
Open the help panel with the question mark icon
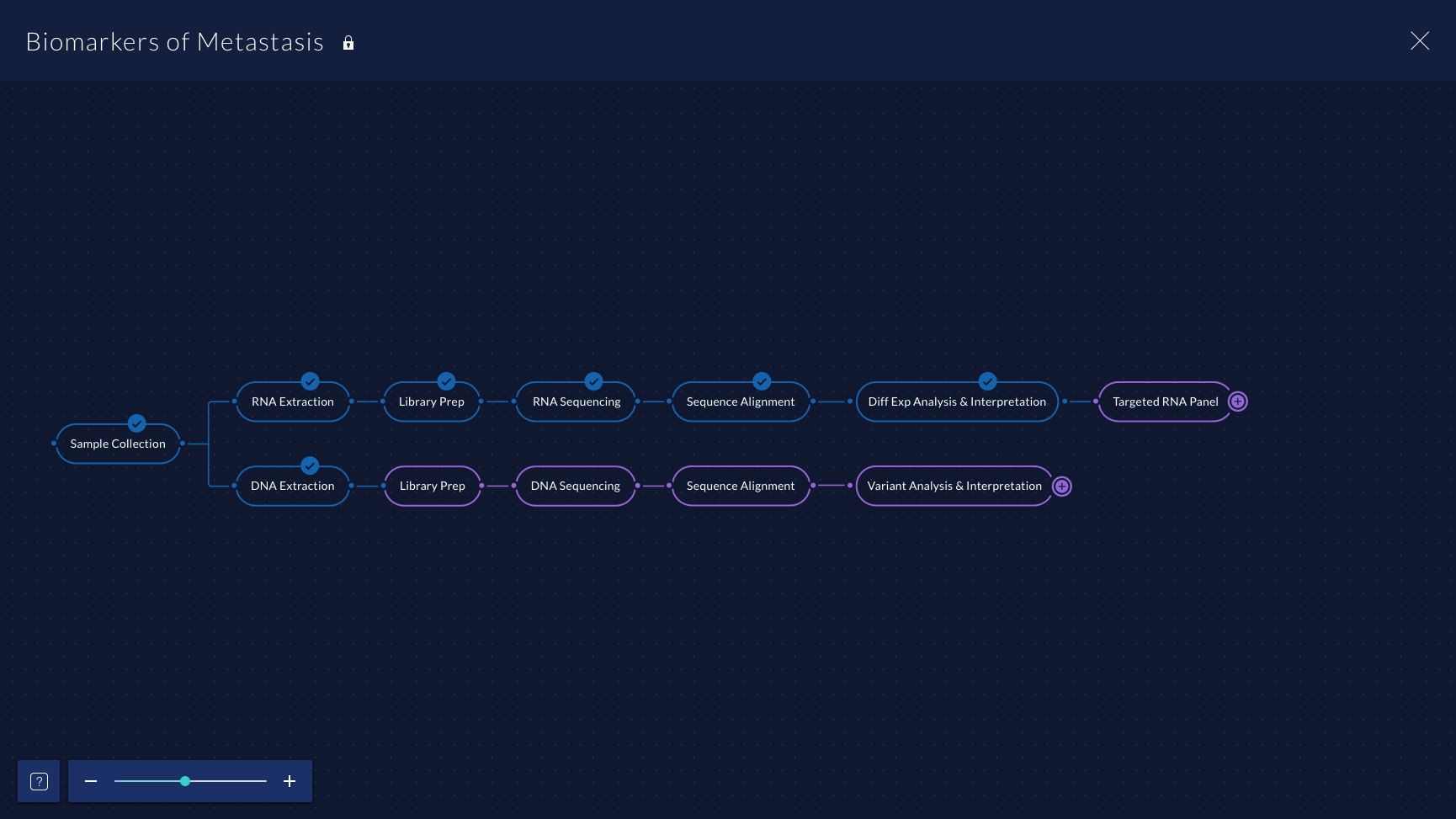(x=38, y=781)
